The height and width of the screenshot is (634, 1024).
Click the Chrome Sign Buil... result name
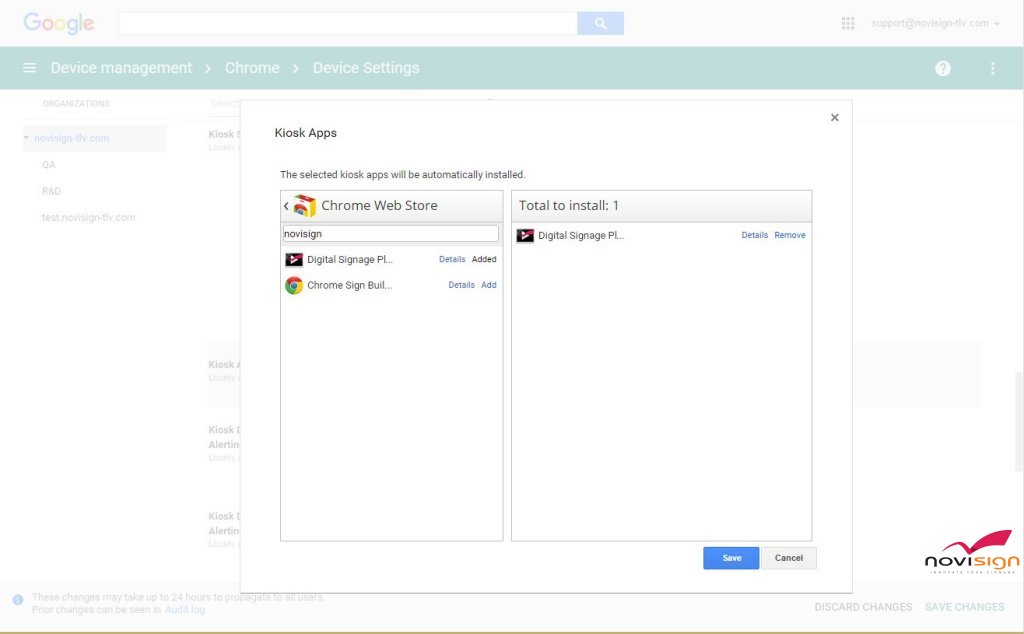pos(350,285)
